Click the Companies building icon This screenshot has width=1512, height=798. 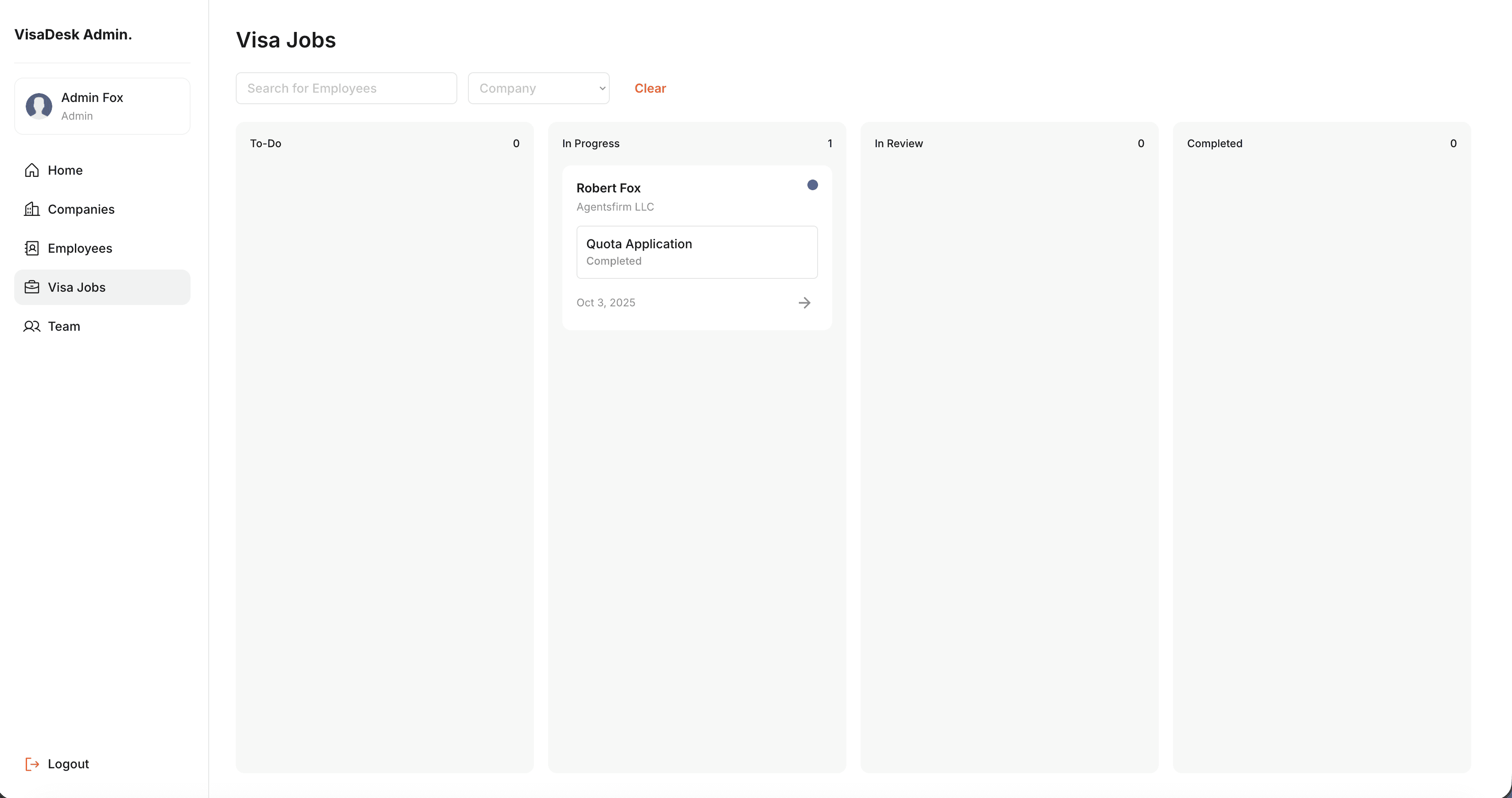click(32, 209)
